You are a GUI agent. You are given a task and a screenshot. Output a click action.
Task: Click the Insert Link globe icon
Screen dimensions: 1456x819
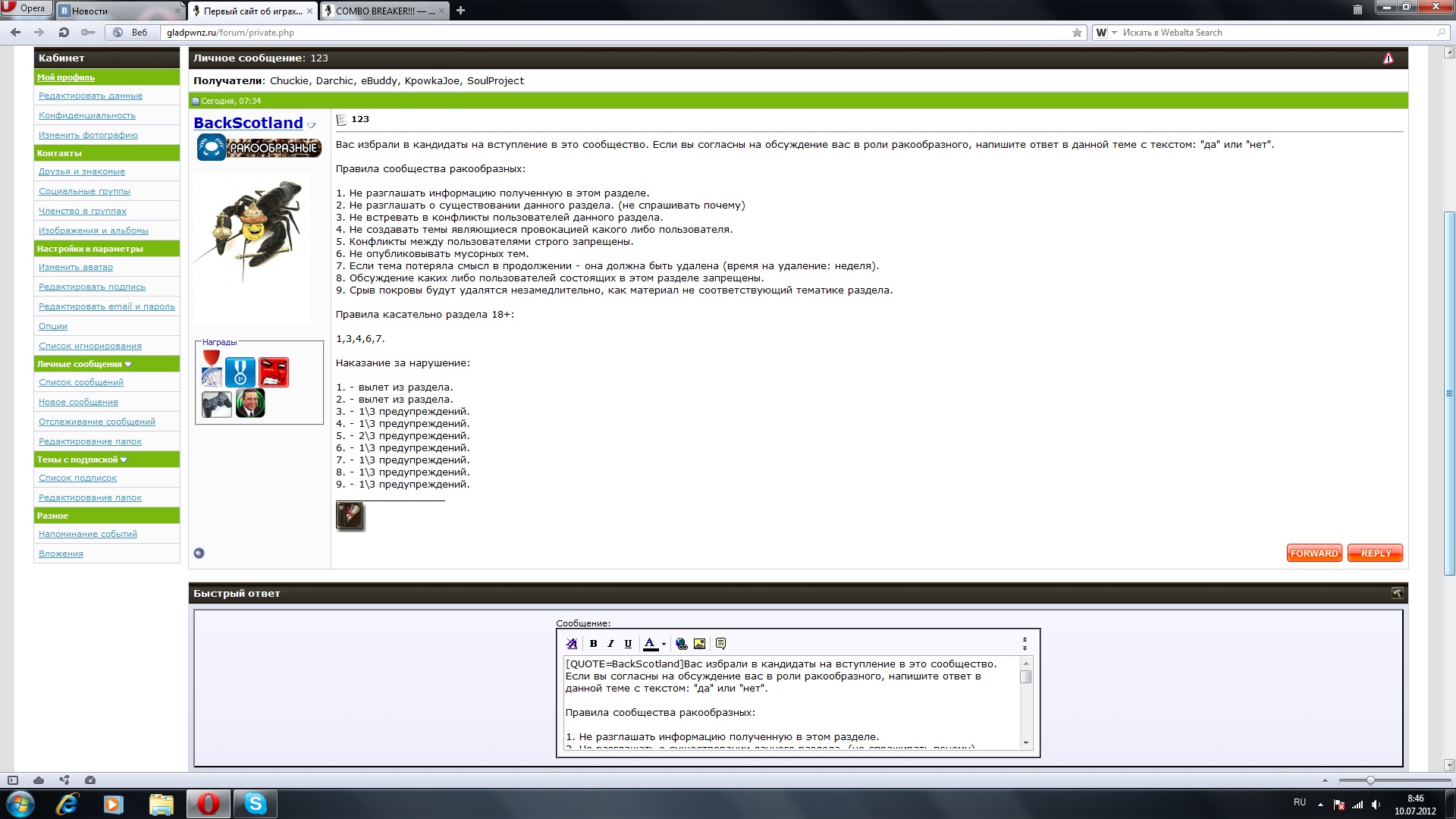coord(681,644)
